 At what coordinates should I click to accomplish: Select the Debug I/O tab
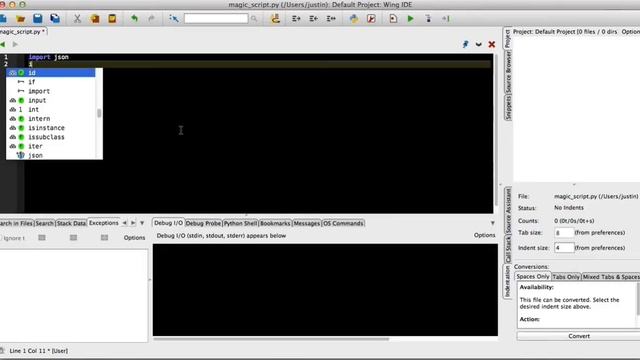coord(169,223)
